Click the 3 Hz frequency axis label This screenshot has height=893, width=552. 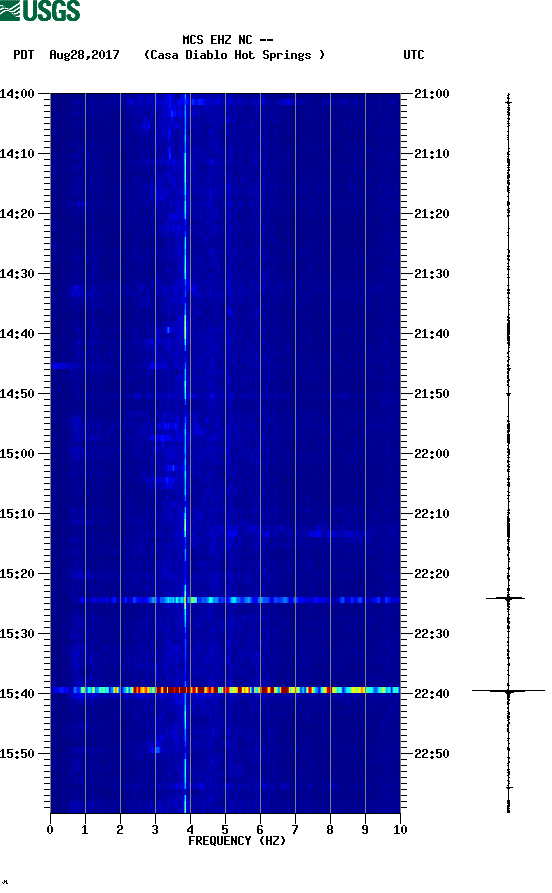pos(155,829)
